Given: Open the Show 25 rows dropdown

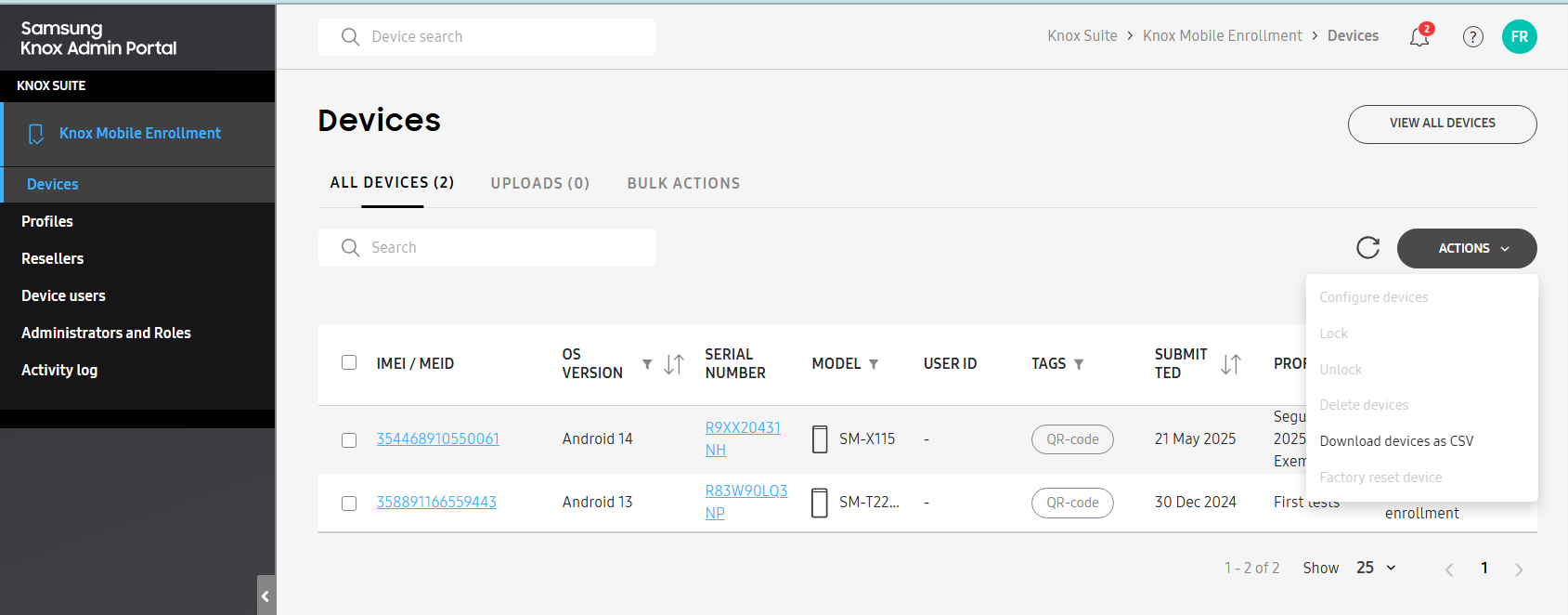Looking at the screenshot, I should (1376, 568).
